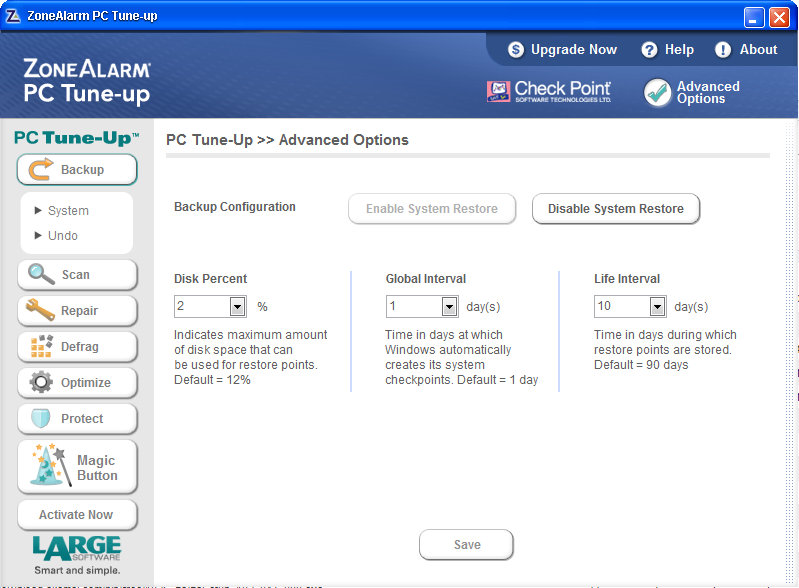Click the About exclamation icon
The image size is (799, 588).
pos(723,49)
